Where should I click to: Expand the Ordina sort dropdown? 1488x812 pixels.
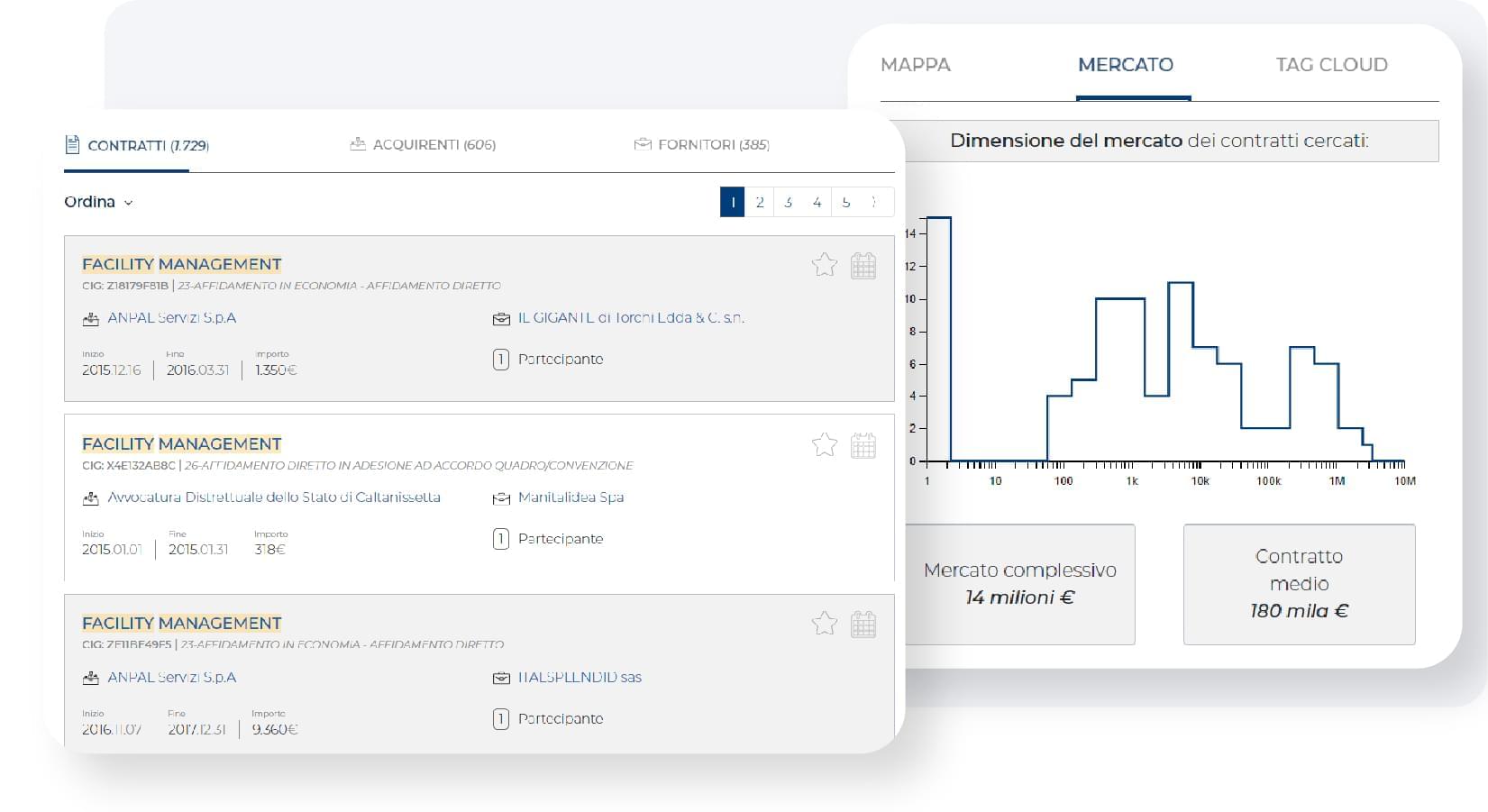98,202
